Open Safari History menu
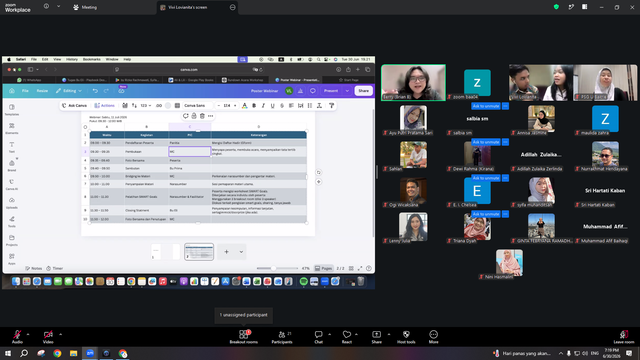This screenshot has height=360, width=640. [72, 59]
